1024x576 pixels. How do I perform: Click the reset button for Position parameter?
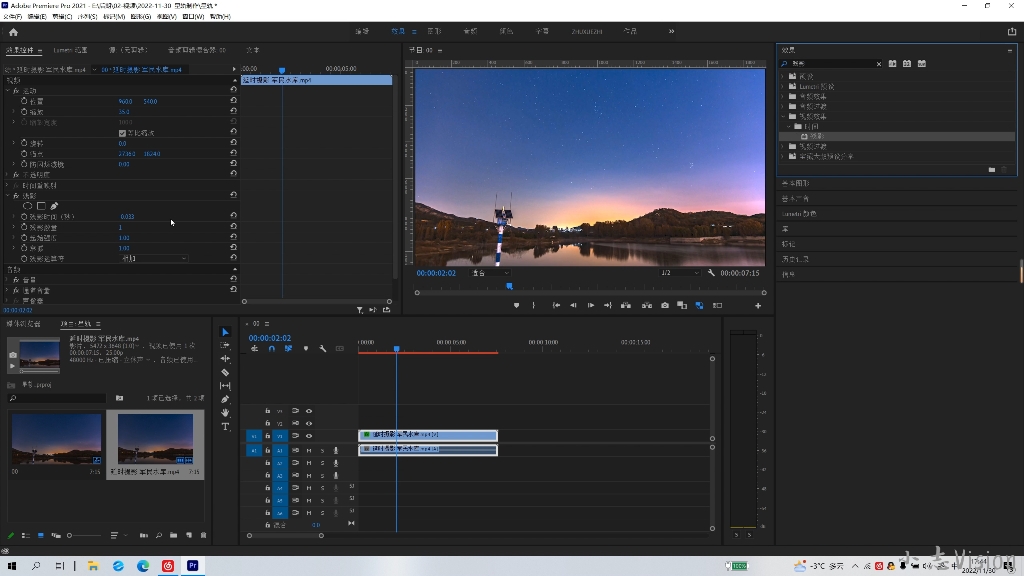click(x=233, y=101)
